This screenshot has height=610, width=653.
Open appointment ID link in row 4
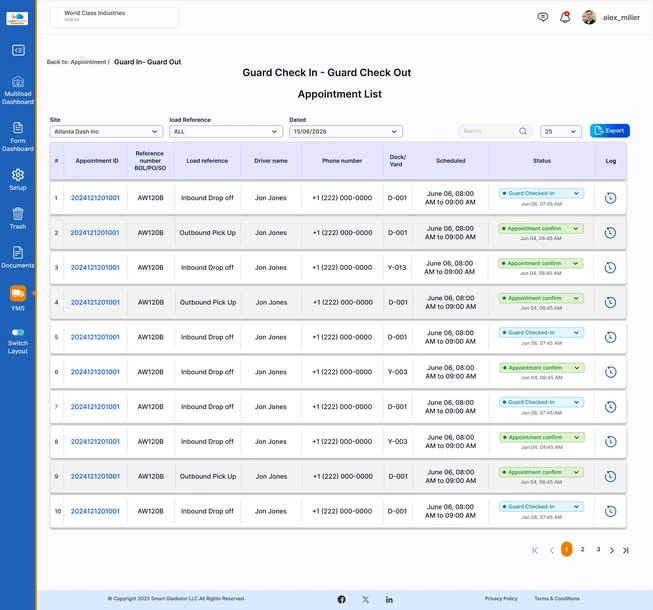(x=95, y=302)
